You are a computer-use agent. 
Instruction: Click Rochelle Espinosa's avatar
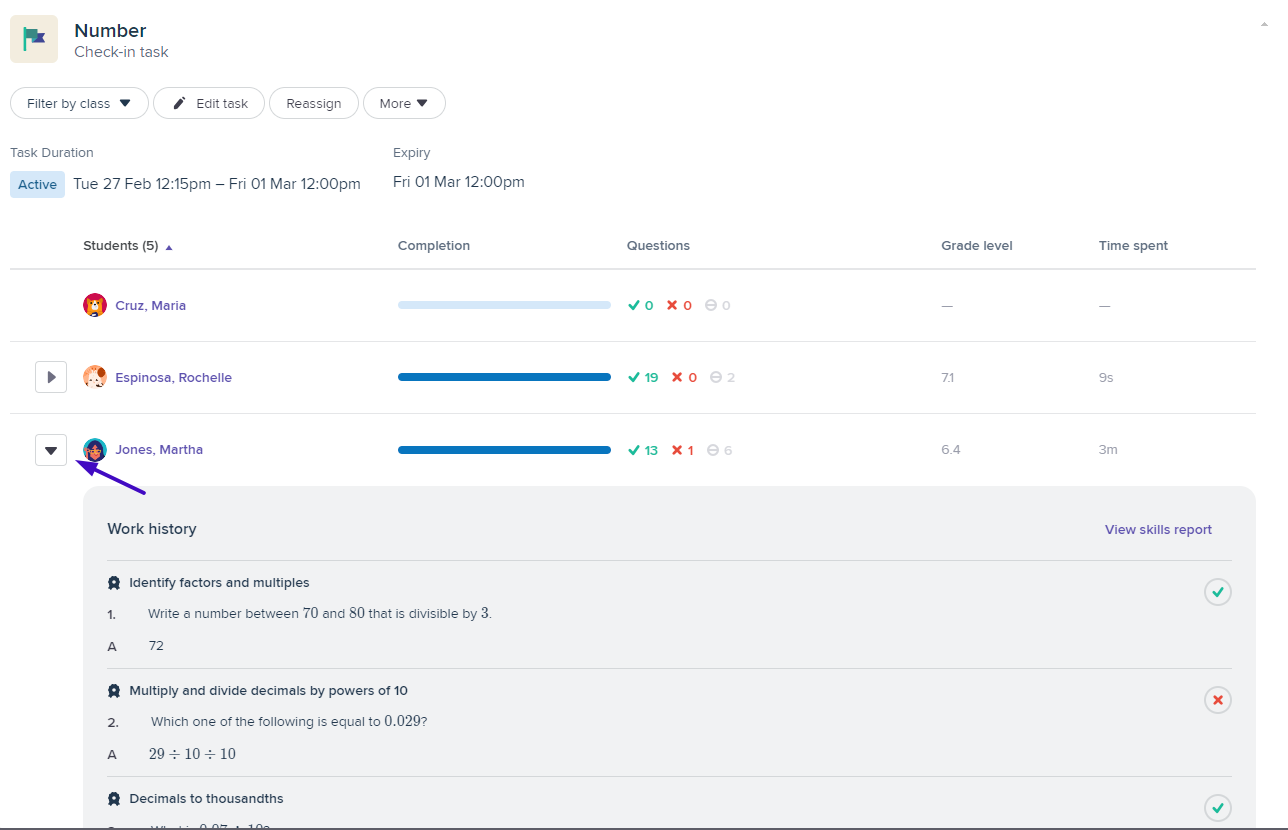tap(95, 377)
